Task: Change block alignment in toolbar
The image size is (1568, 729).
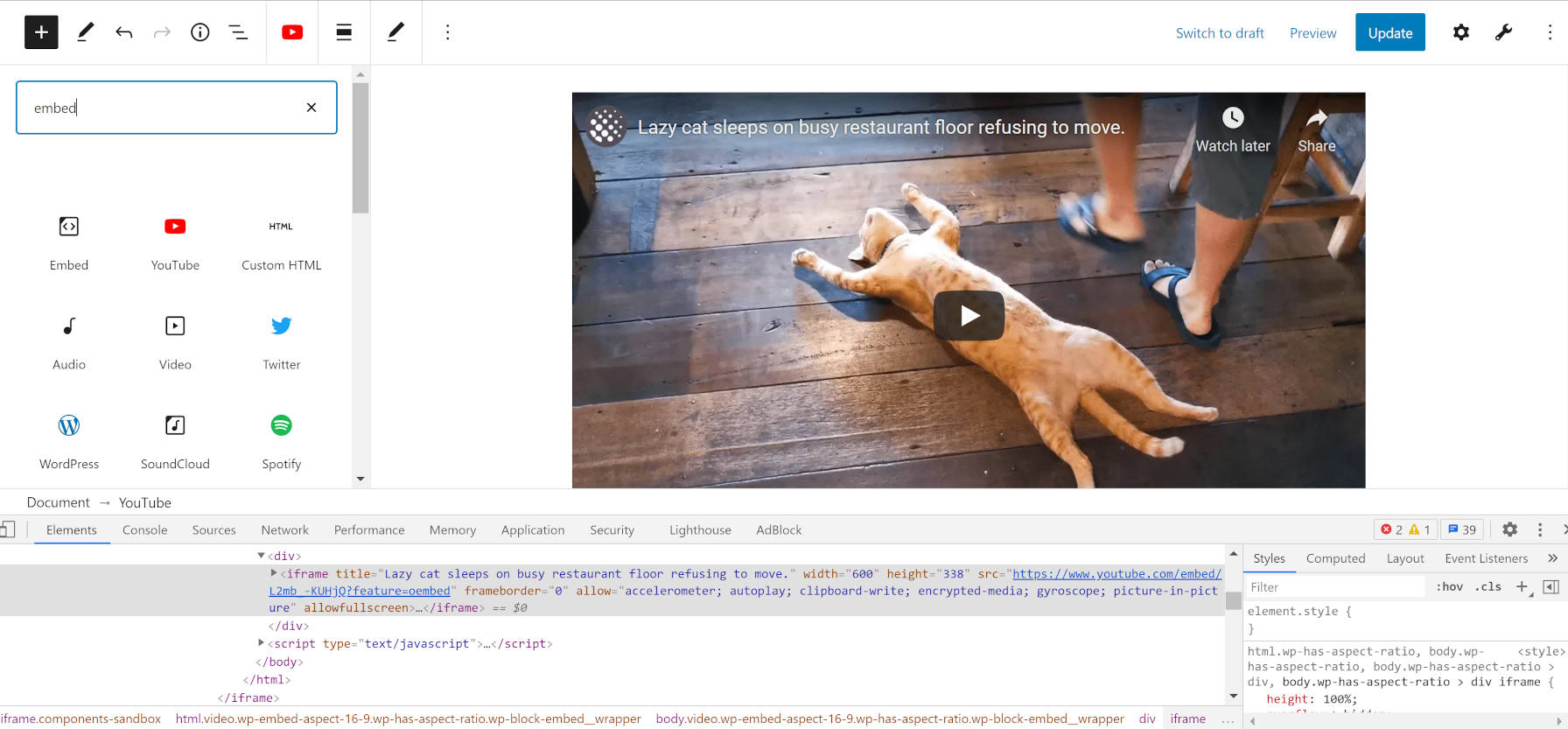Action: point(344,32)
